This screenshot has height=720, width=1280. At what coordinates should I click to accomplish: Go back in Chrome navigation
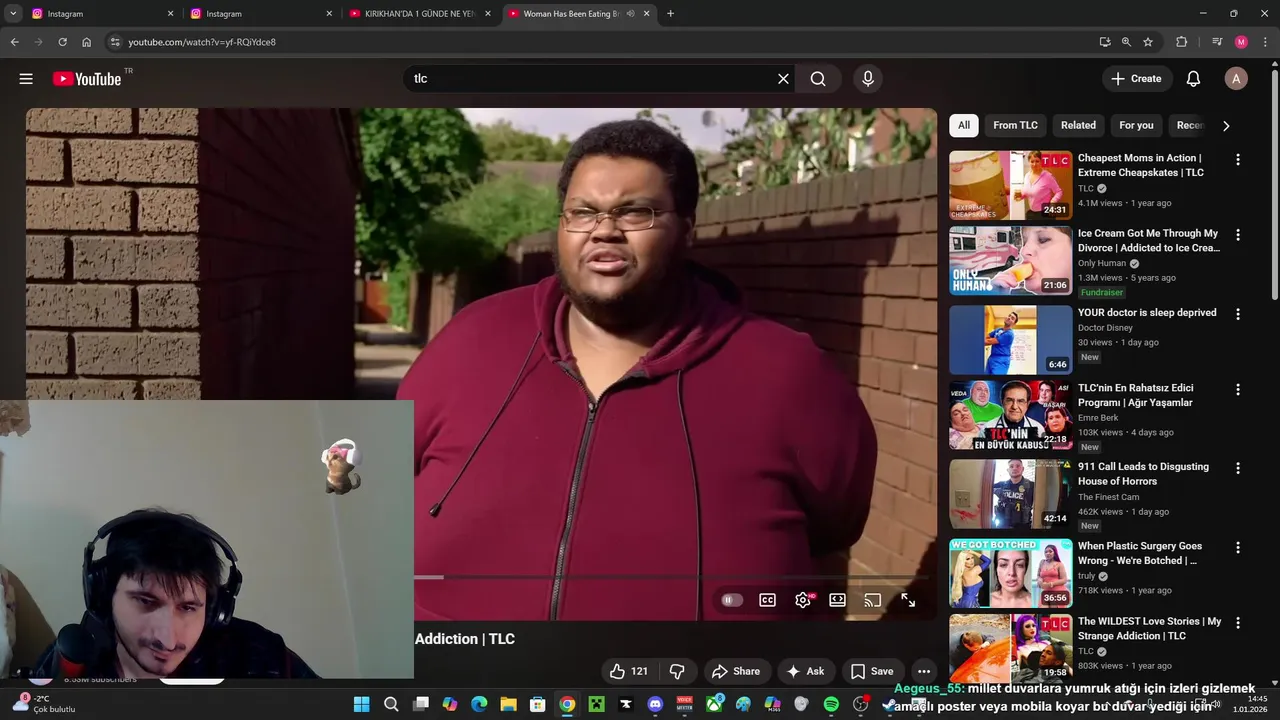(14, 42)
